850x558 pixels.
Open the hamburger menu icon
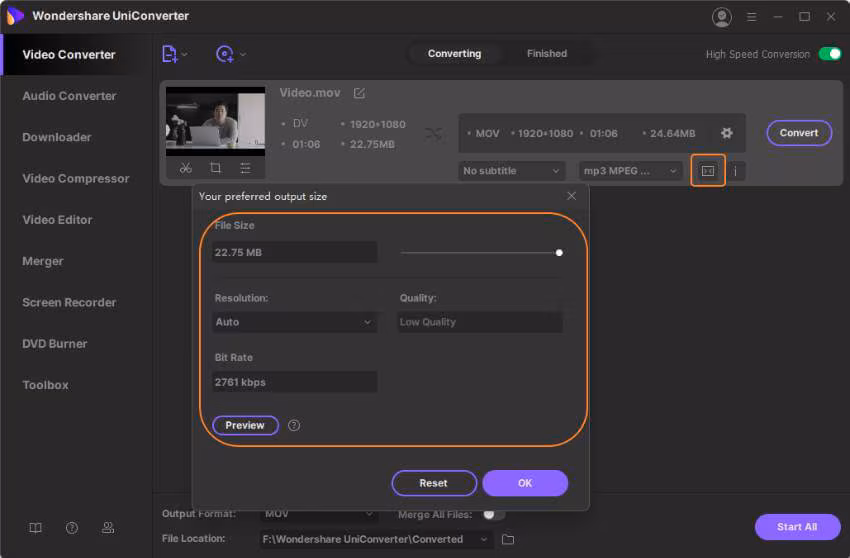click(751, 17)
